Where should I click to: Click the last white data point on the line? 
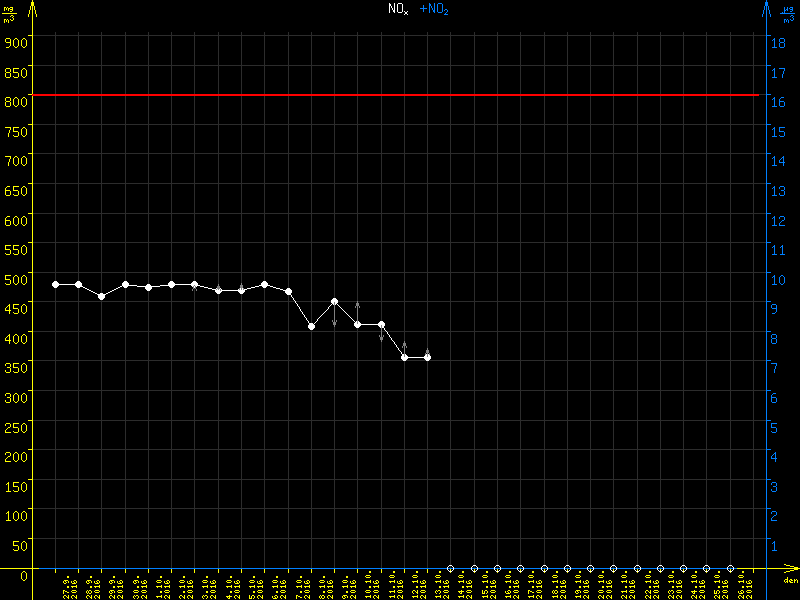point(427,357)
